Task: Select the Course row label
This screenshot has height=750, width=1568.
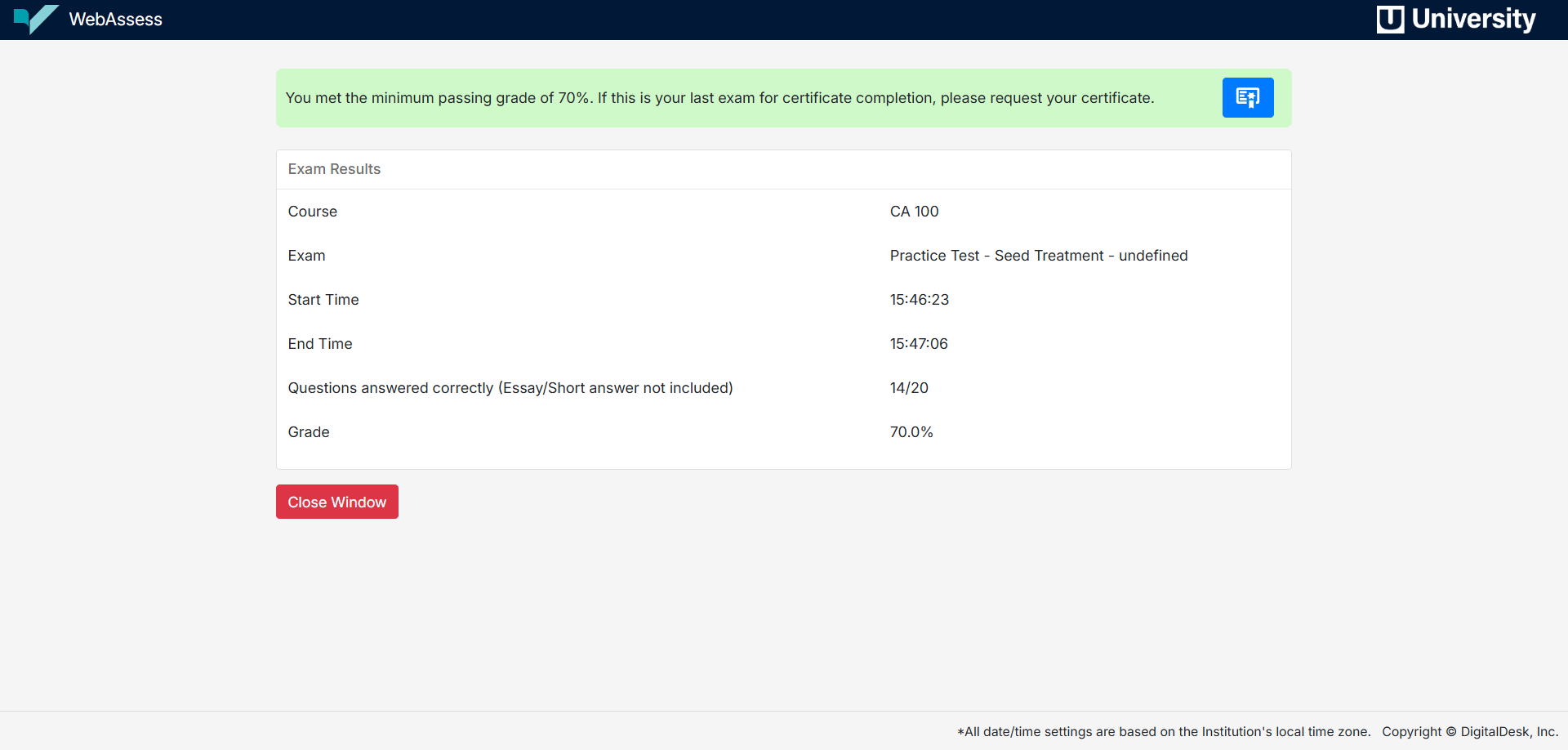Action: (312, 212)
